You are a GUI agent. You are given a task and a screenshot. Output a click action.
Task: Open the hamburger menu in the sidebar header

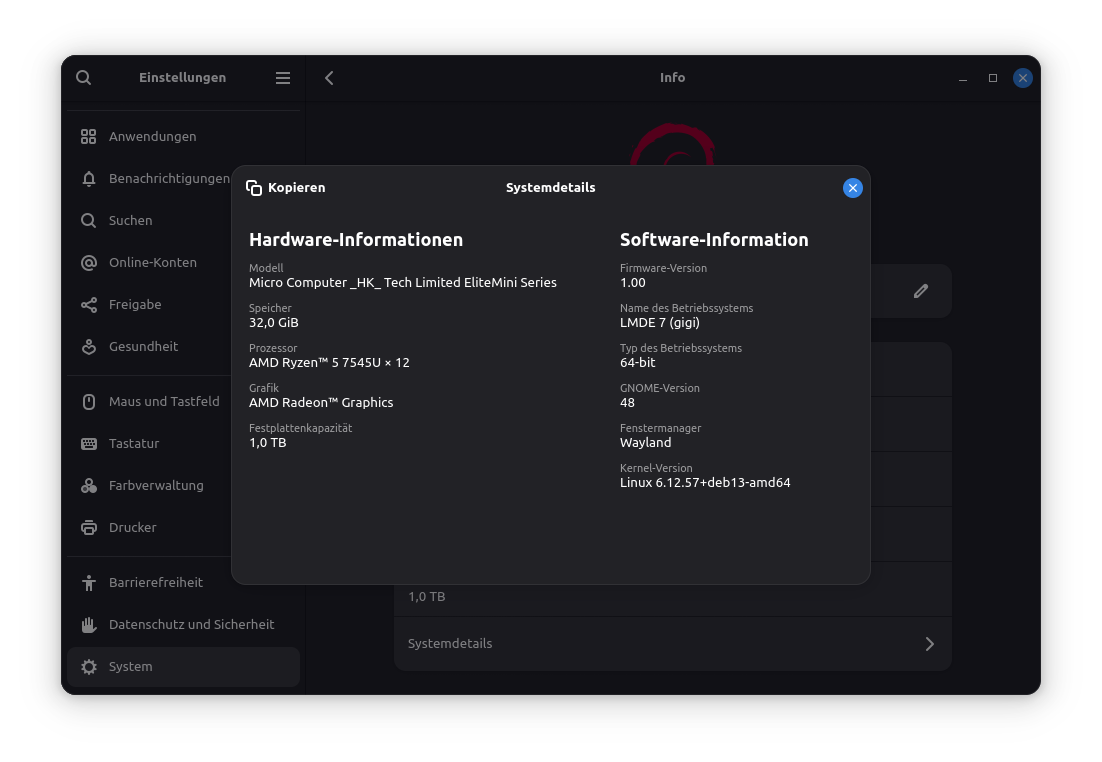pos(283,78)
